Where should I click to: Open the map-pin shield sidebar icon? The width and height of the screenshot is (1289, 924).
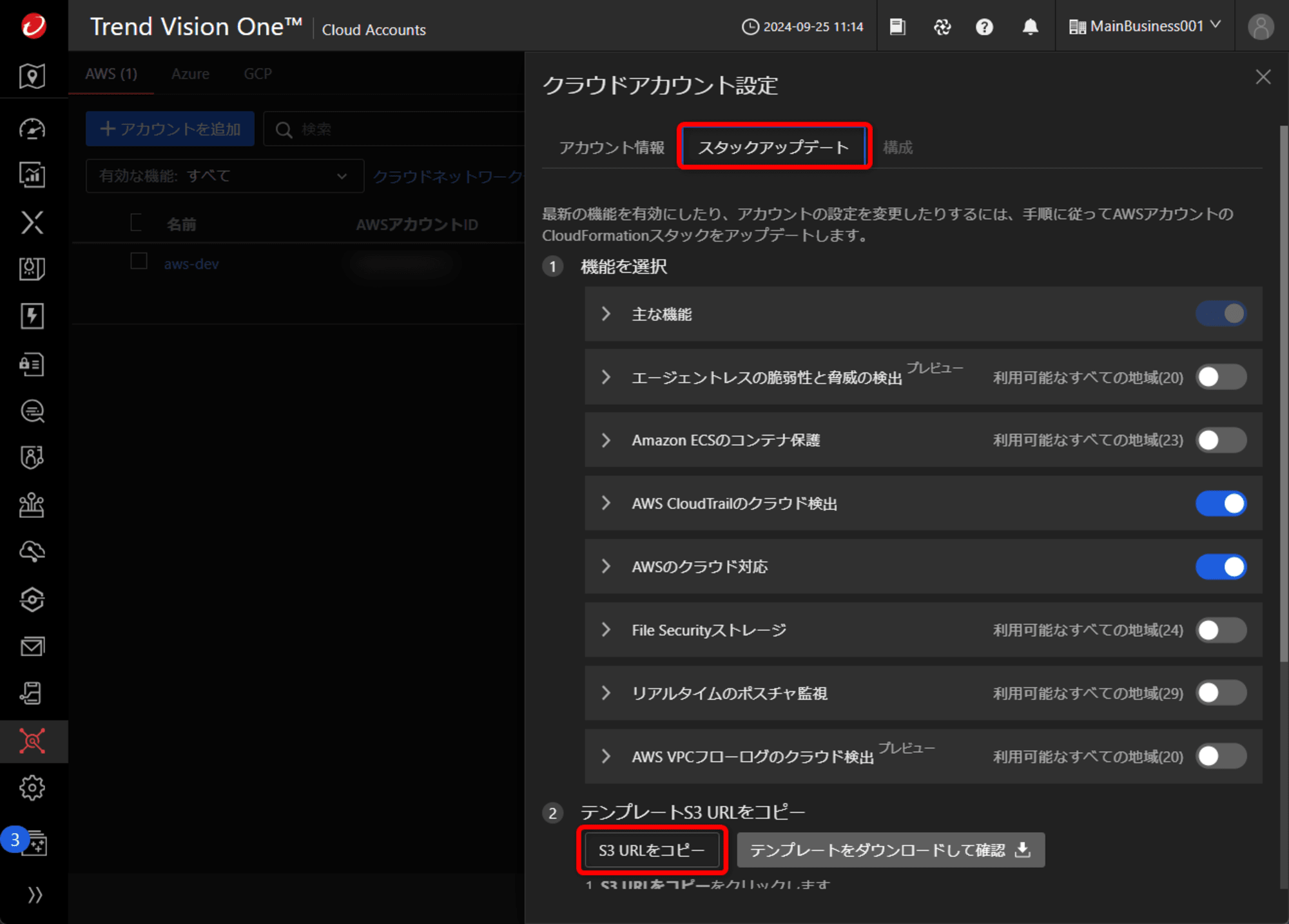pyautogui.click(x=32, y=76)
